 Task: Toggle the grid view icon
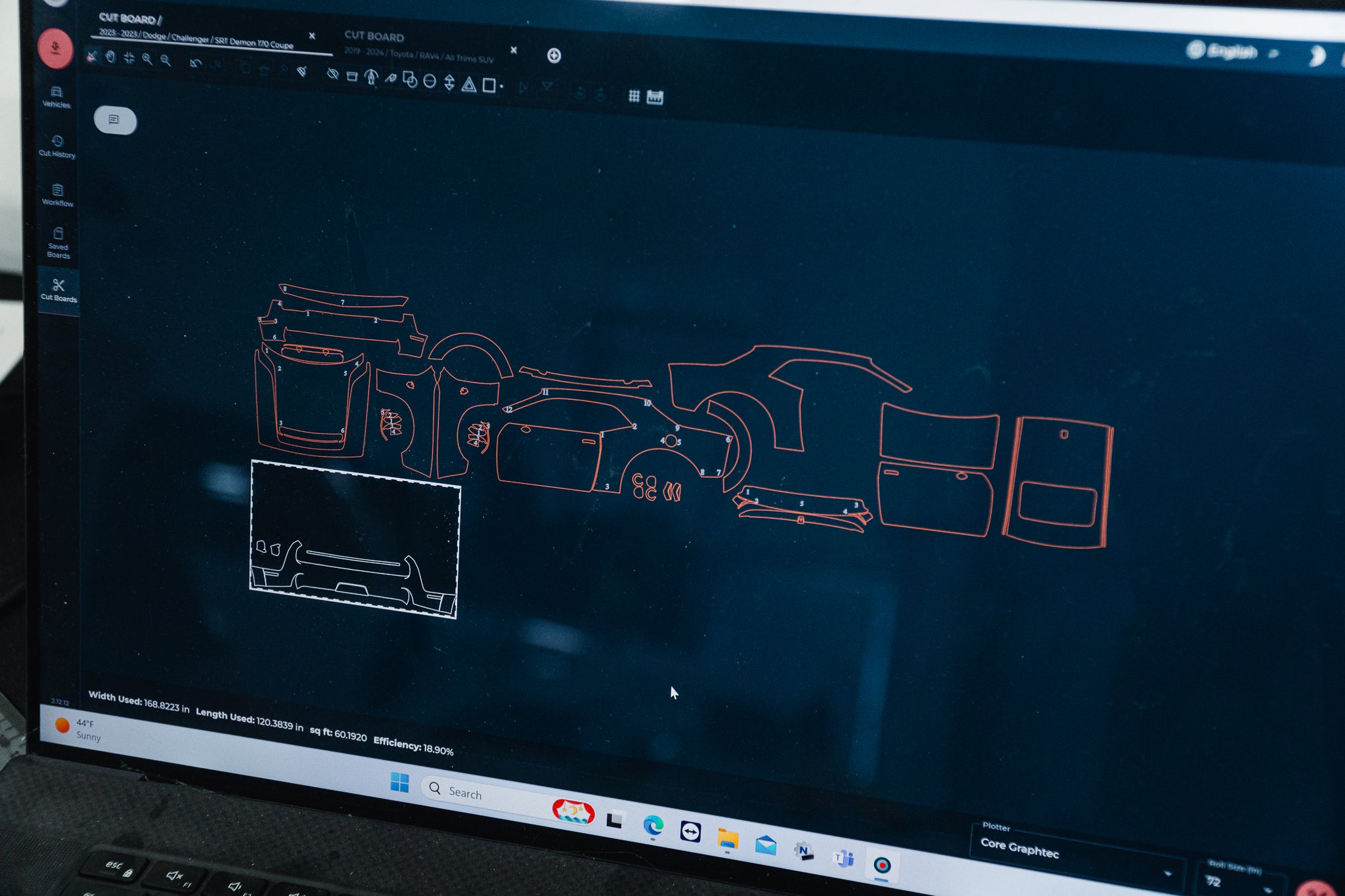click(634, 96)
